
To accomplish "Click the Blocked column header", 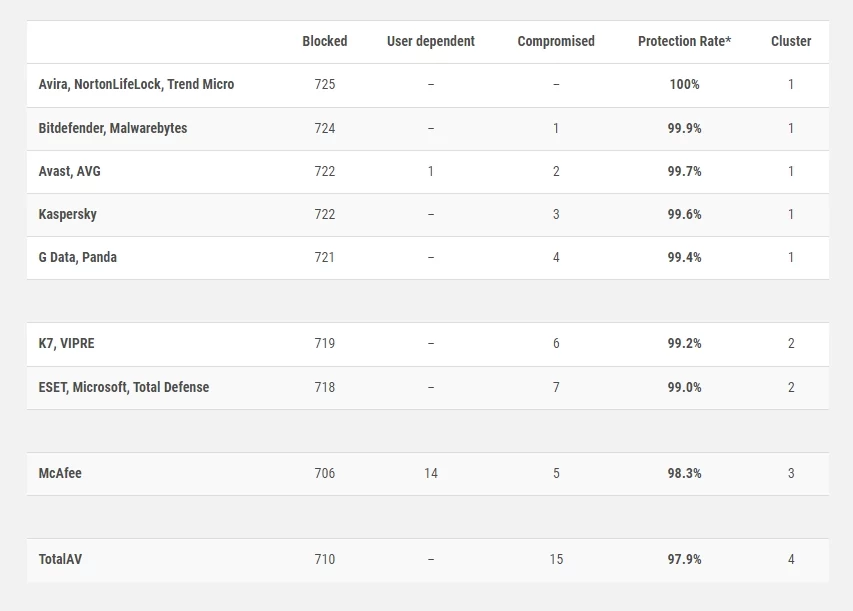I will [x=325, y=41].
